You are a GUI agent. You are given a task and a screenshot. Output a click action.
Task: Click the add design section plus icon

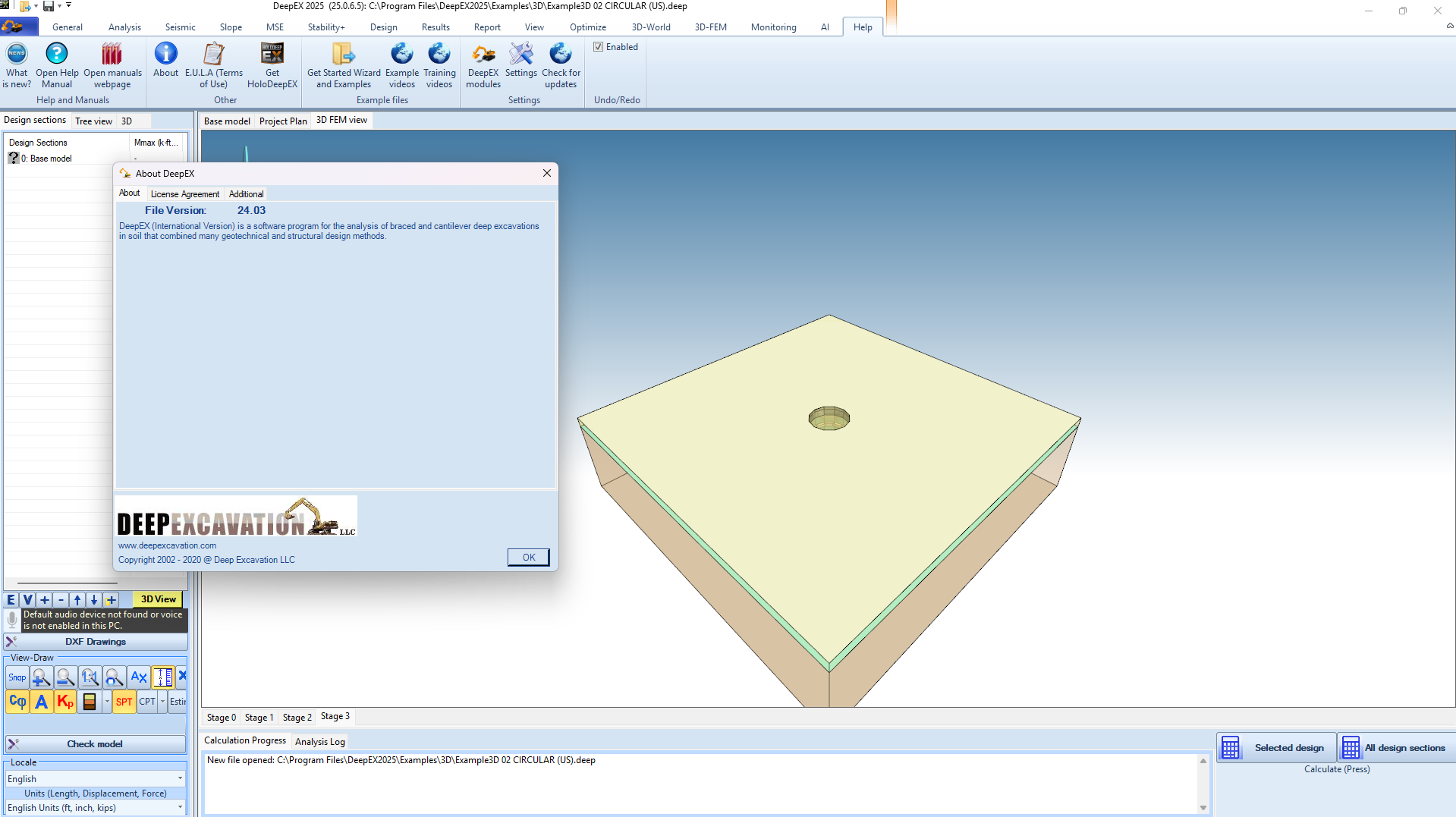pyautogui.click(x=45, y=599)
